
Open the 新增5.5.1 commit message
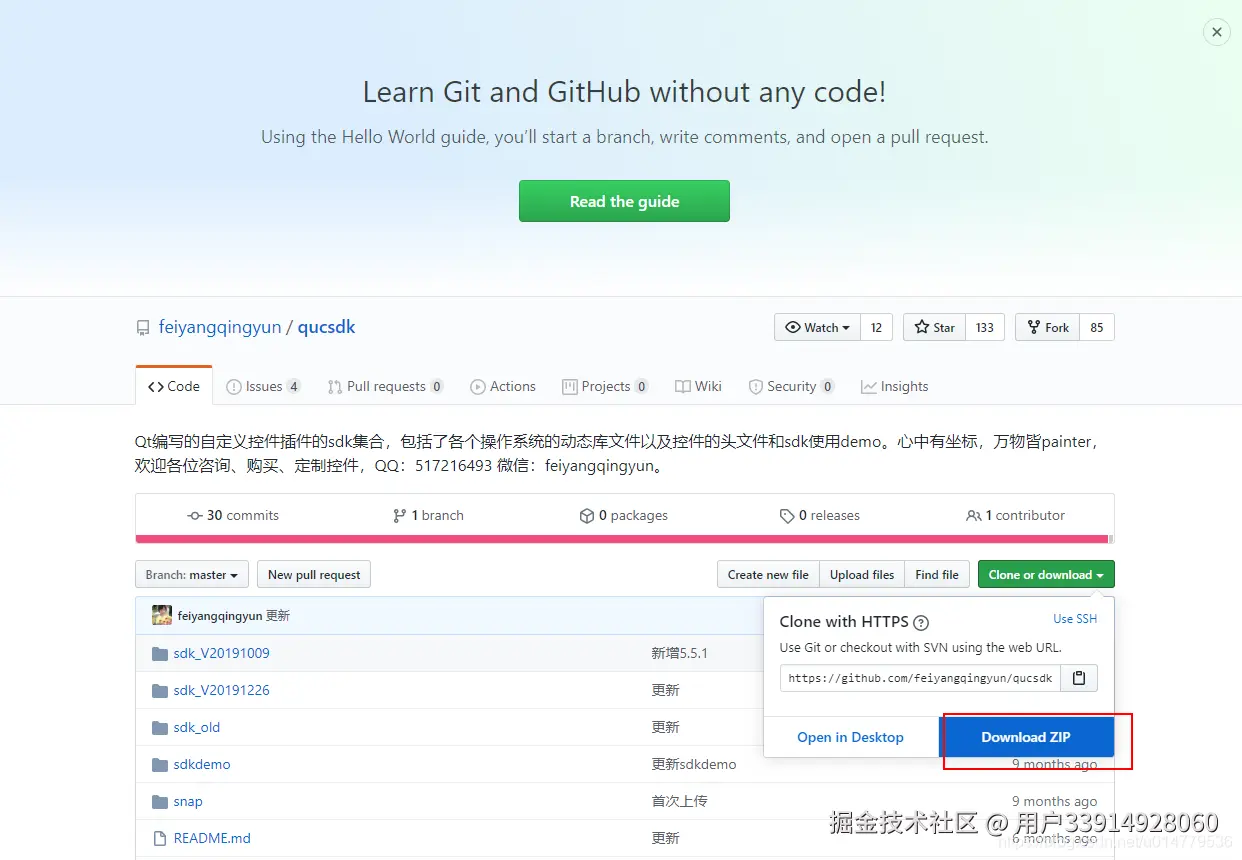[x=680, y=653]
